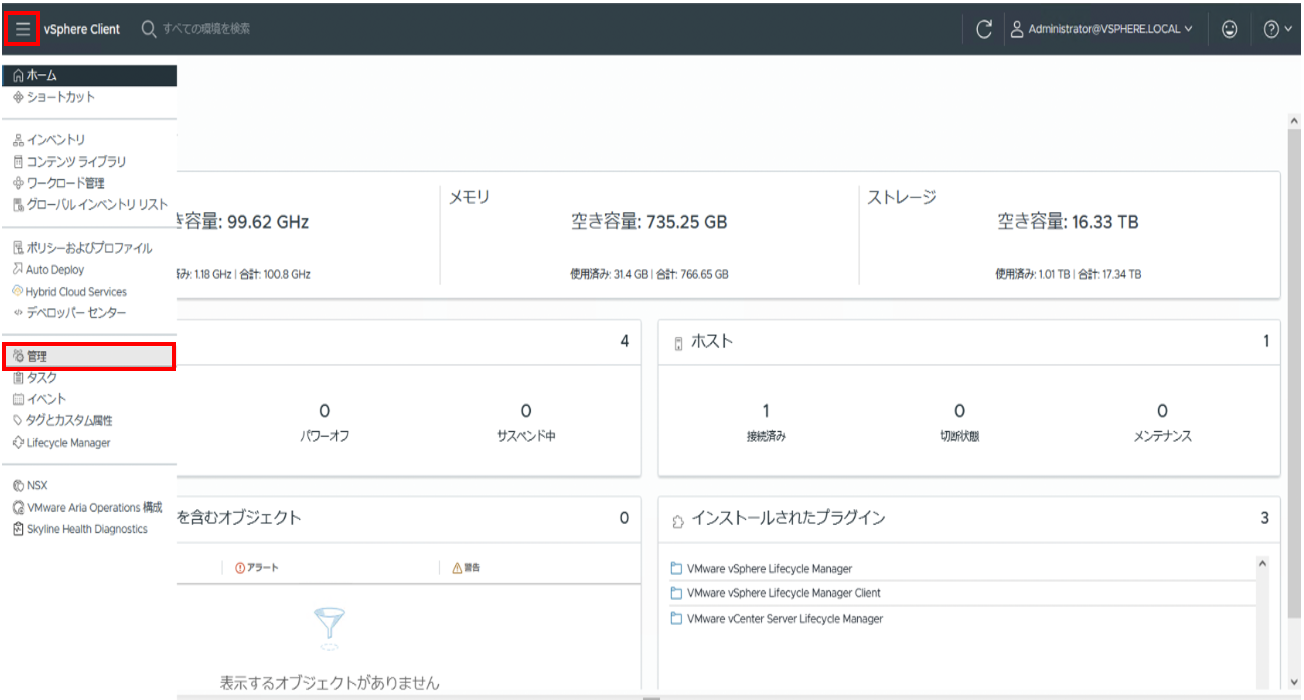The height and width of the screenshot is (700, 1304).
Task: Click the 警告 column header
Action: point(467,568)
